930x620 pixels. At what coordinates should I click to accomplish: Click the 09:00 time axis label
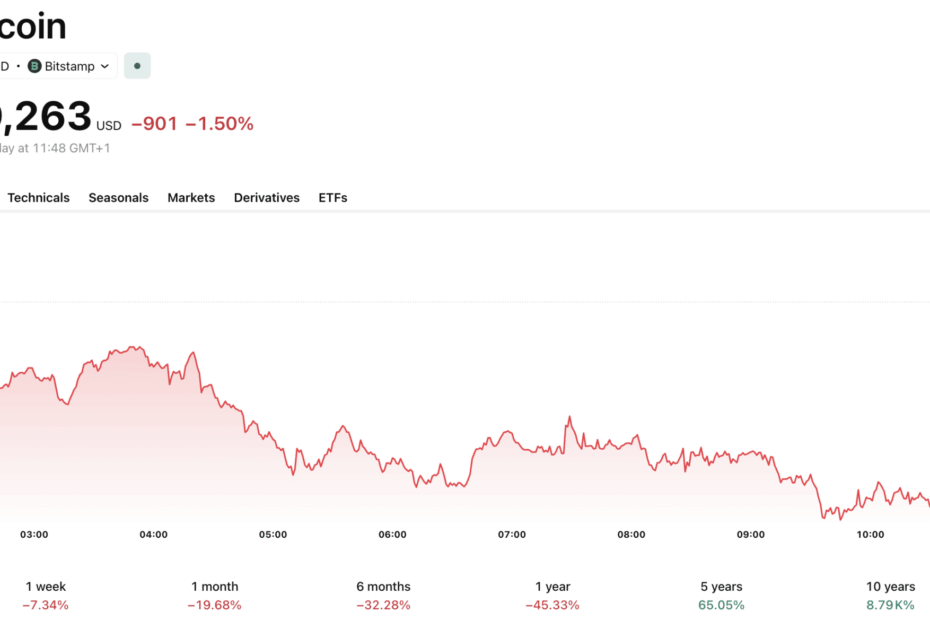coord(750,535)
